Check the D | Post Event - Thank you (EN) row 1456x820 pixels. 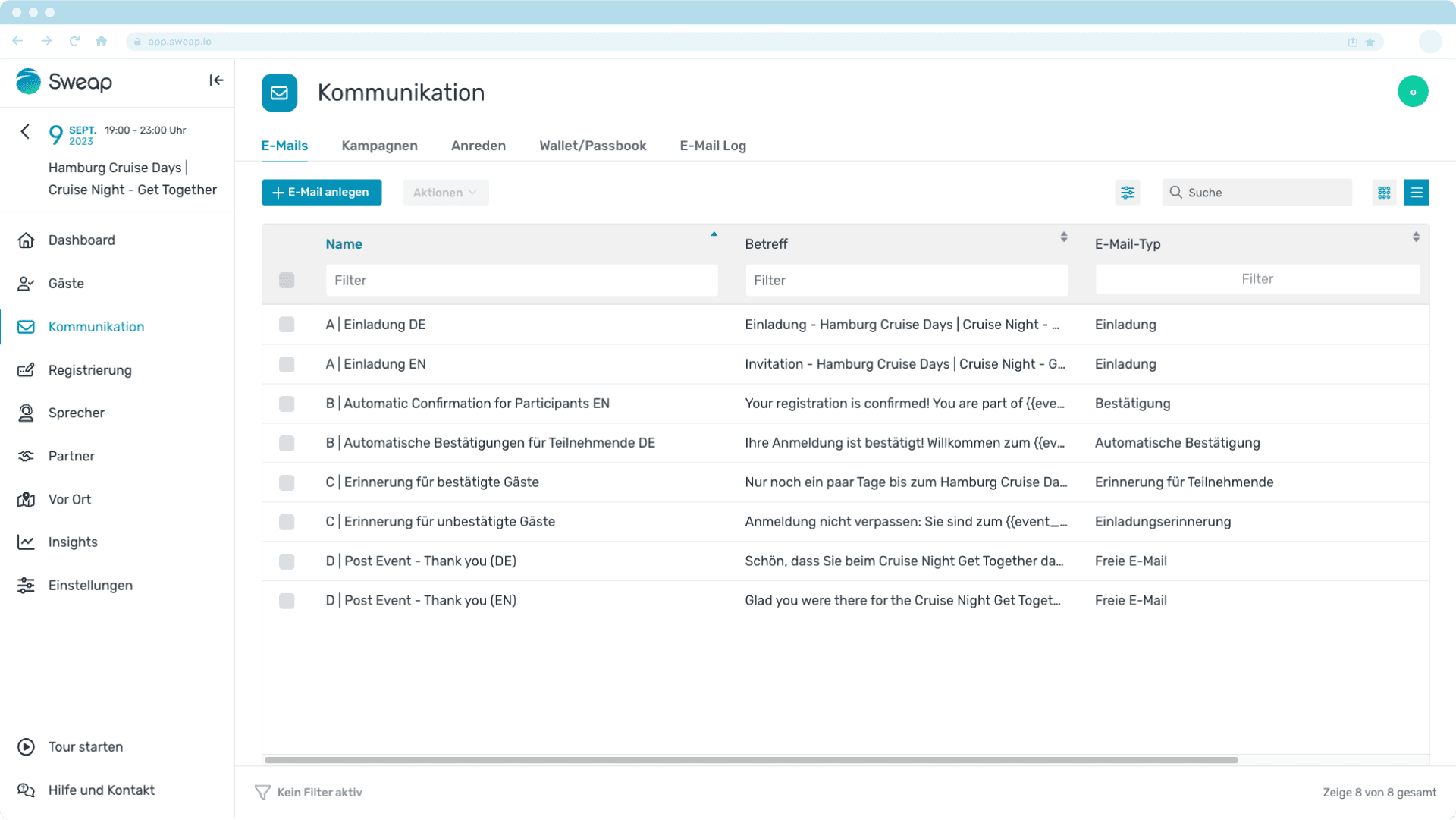point(287,601)
